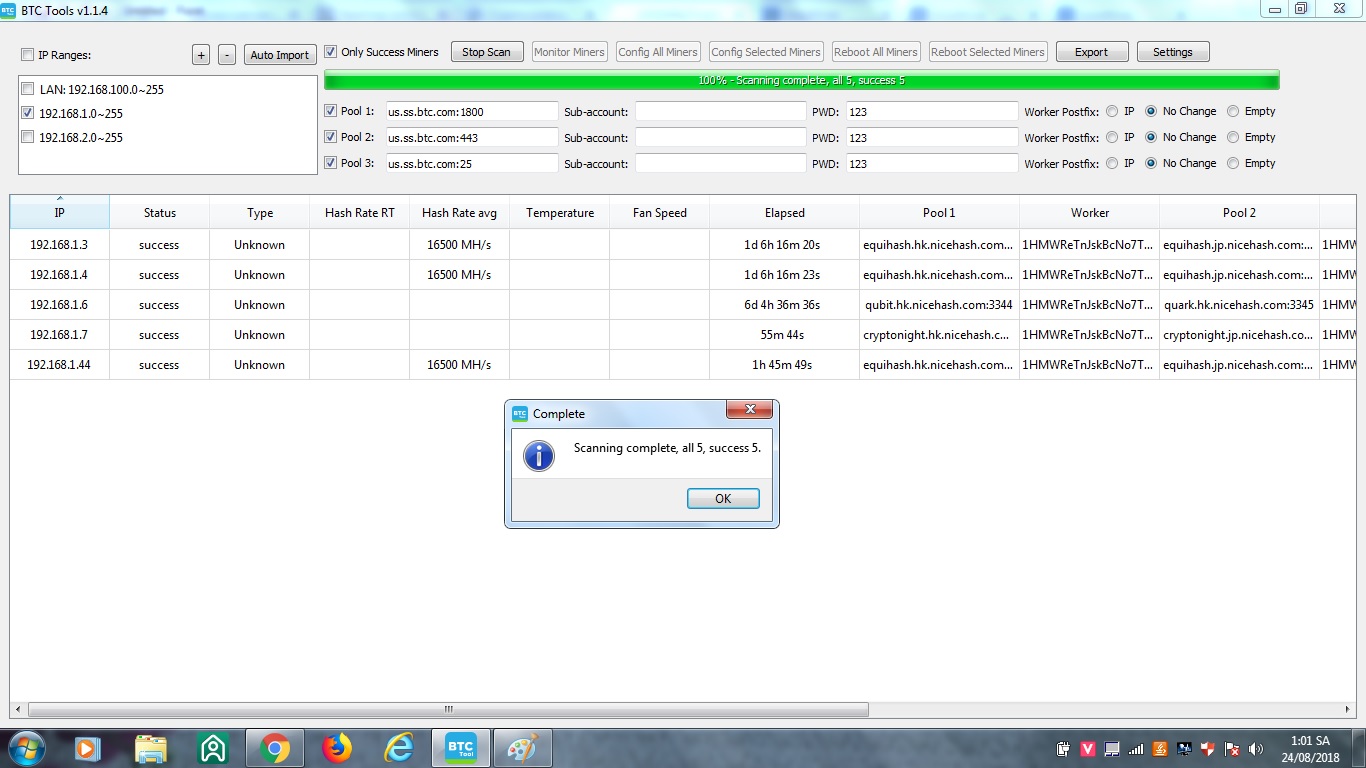
Task: Click the Pool 3 PWD input field
Action: click(x=932, y=163)
